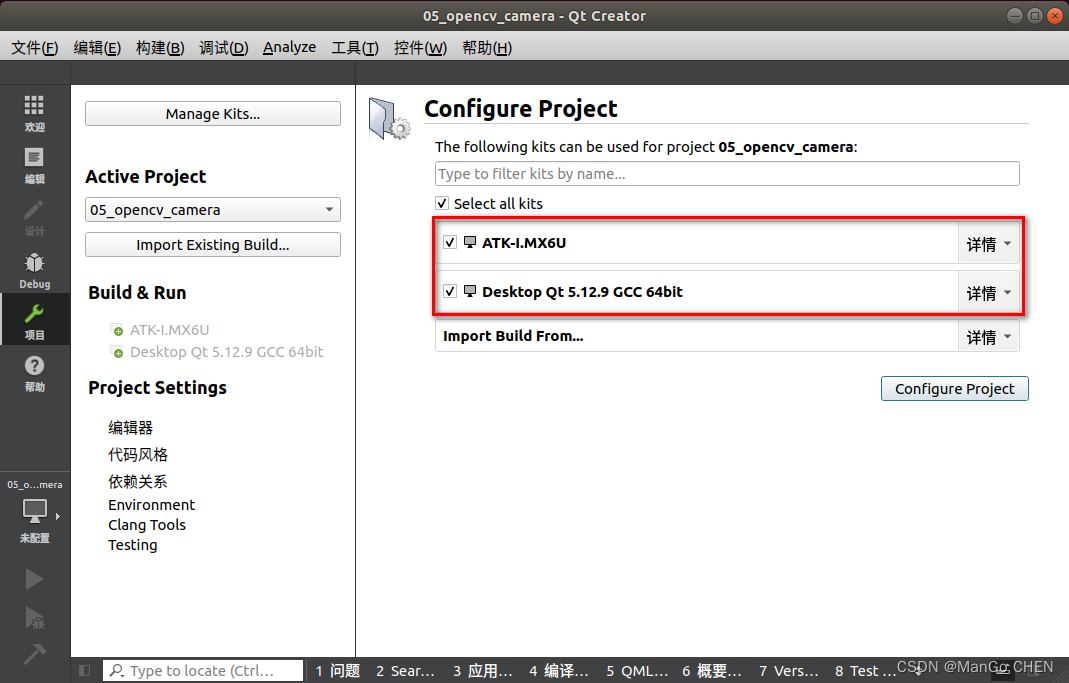Expand ATK-I.MX6U details dropdown

pos(989,243)
